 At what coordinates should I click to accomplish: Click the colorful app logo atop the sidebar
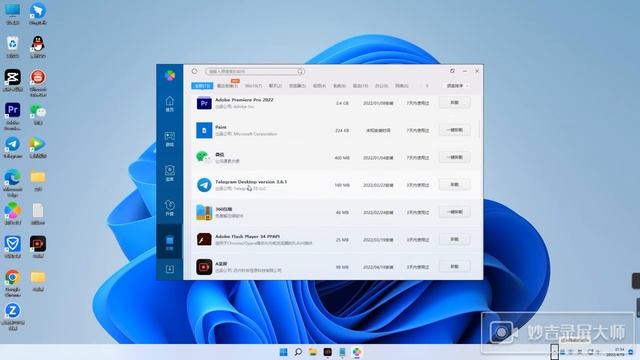pyautogui.click(x=170, y=75)
